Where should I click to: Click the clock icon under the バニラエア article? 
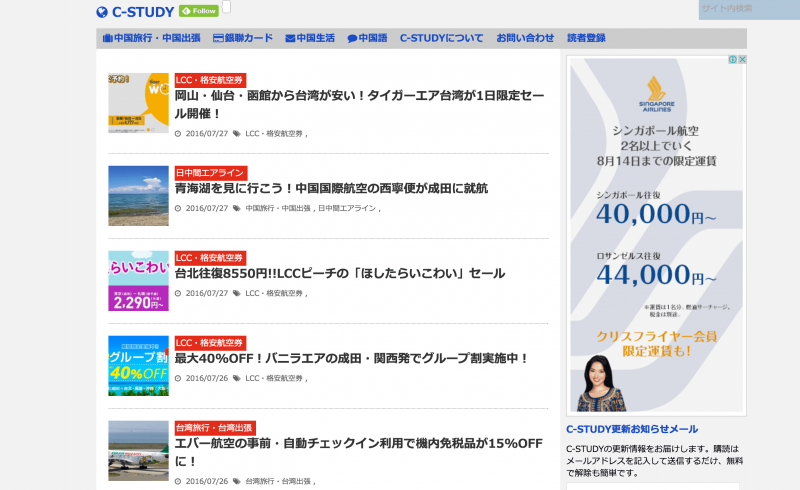[x=178, y=378]
